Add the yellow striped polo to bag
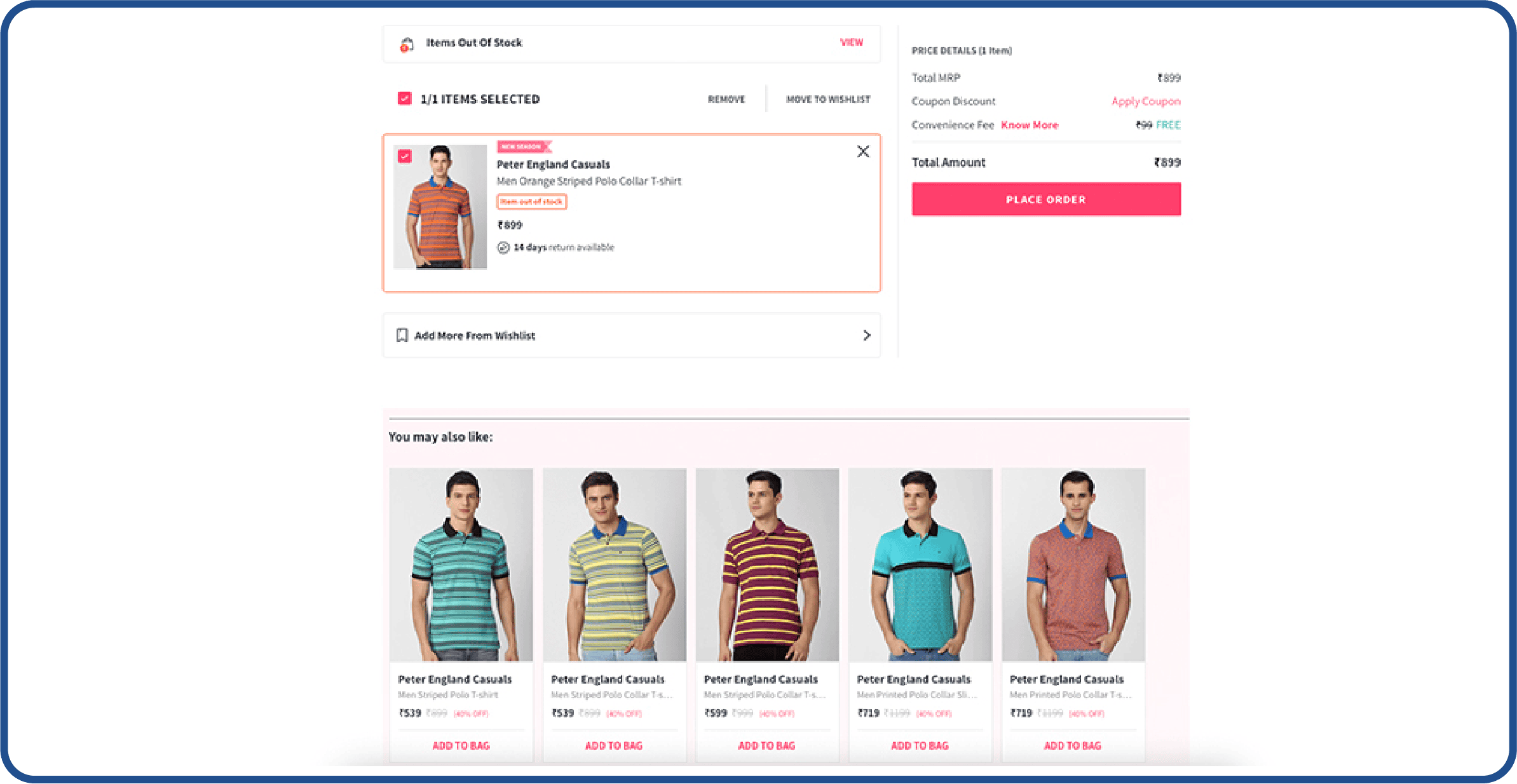Image resolution: width=1517 pixels, height=784 pixels. [x=613, y=745]
